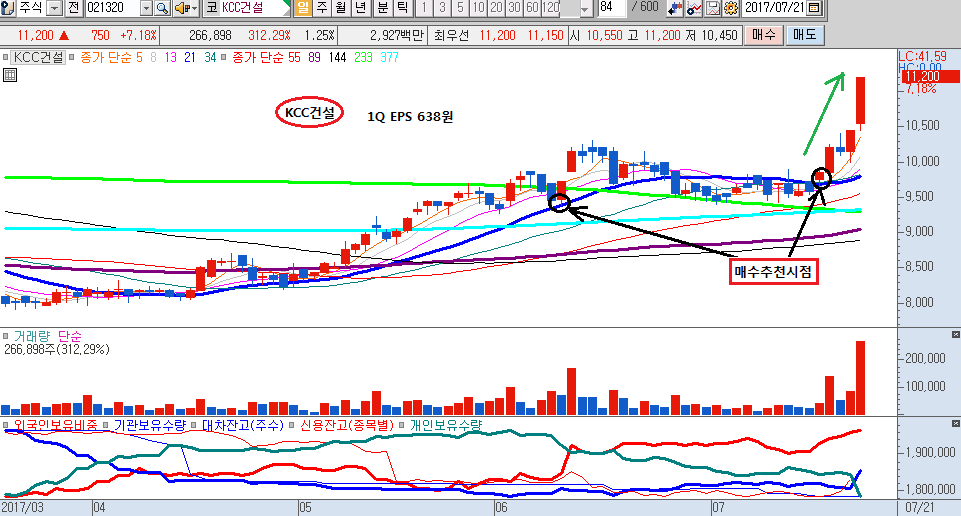Switch to 틱 tick chart
The image size is (961, 516).
pos(402,8)
